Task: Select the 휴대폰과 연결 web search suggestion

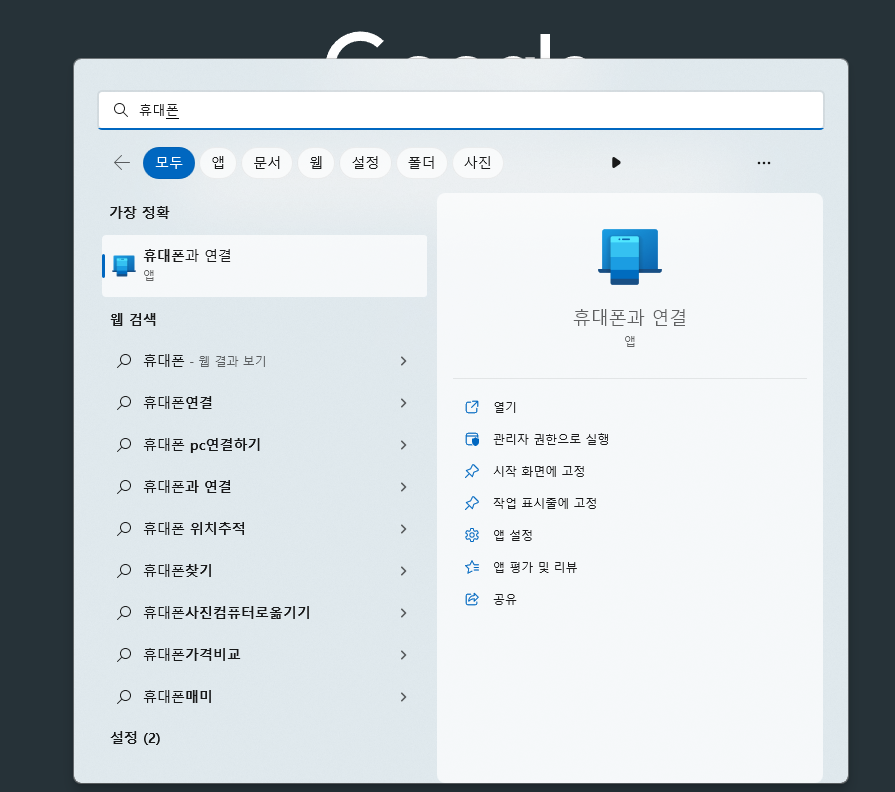Action: click(x=264, y=487)
